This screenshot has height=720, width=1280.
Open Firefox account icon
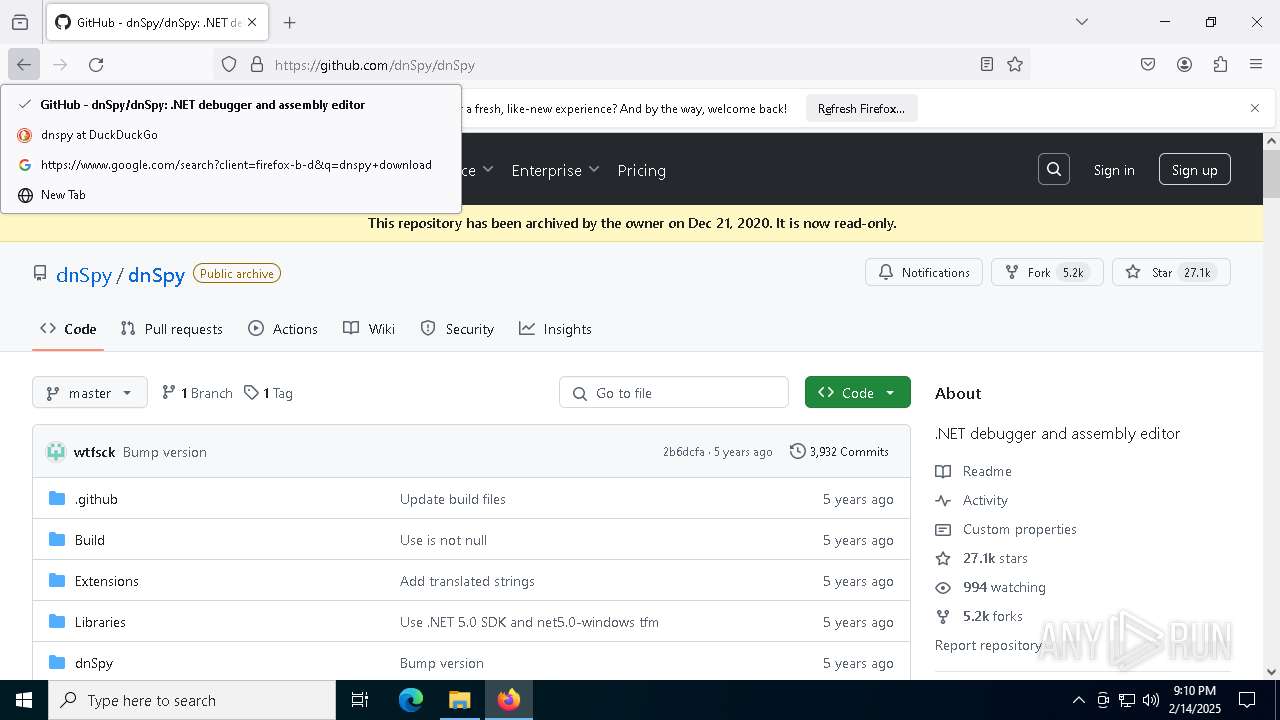[x=1184, y=64]
